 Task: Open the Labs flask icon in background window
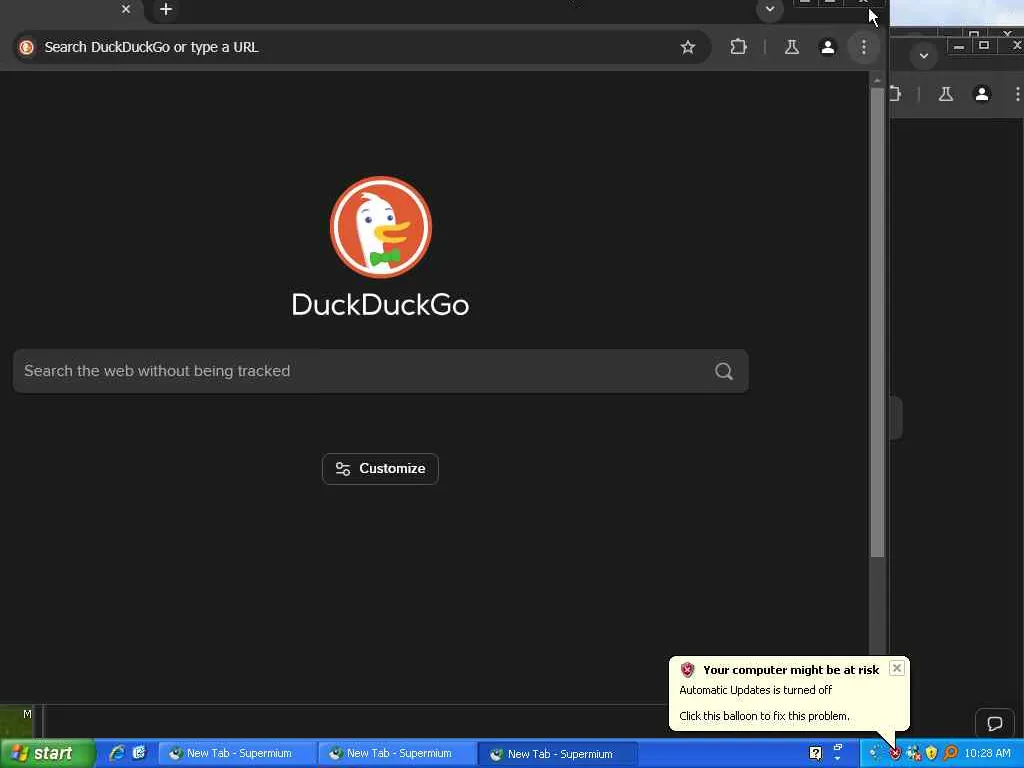tap(946, 94)
